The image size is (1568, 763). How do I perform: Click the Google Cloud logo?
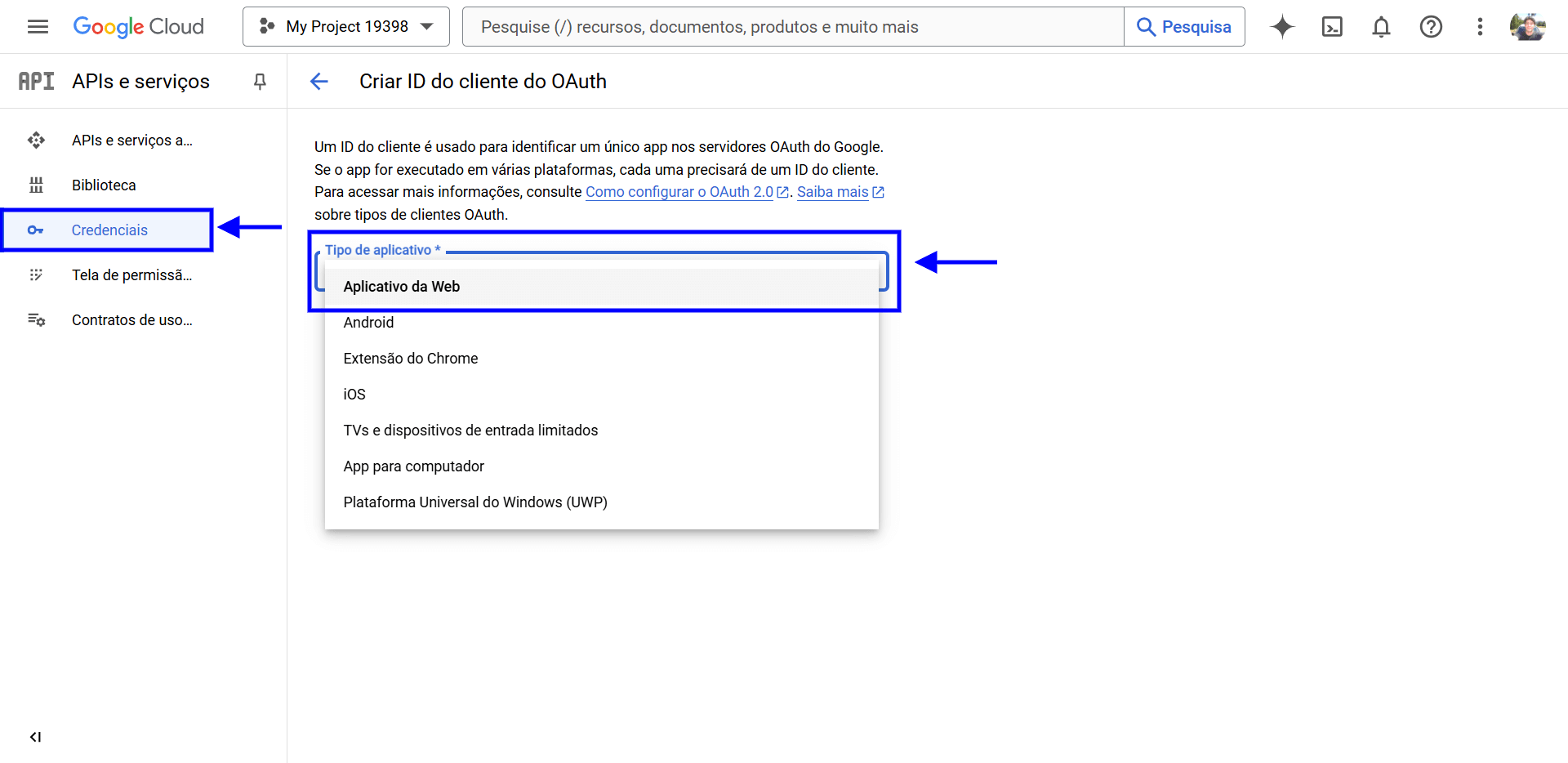point(139,27)
